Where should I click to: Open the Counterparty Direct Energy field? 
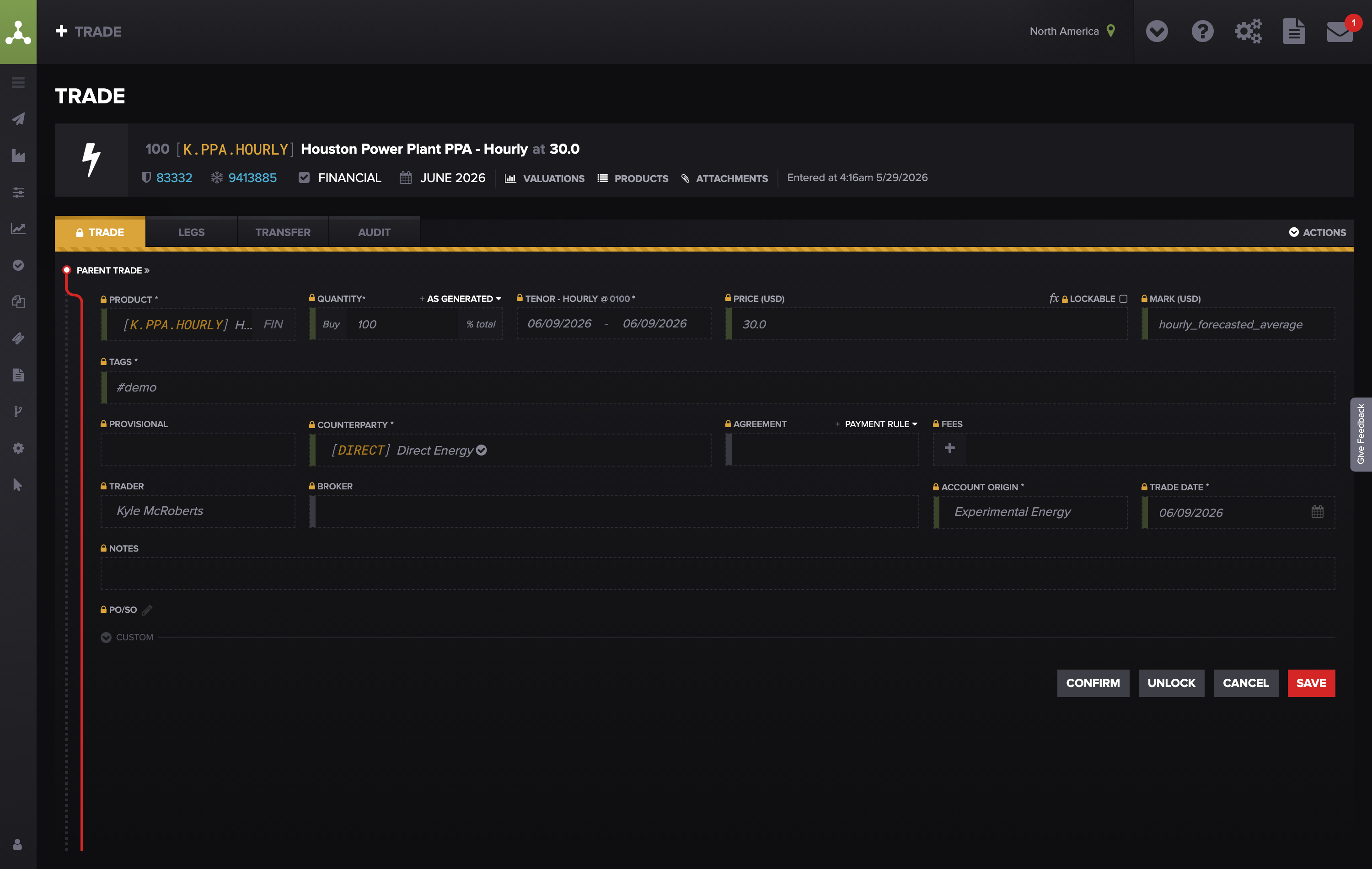tap(510, 450)
